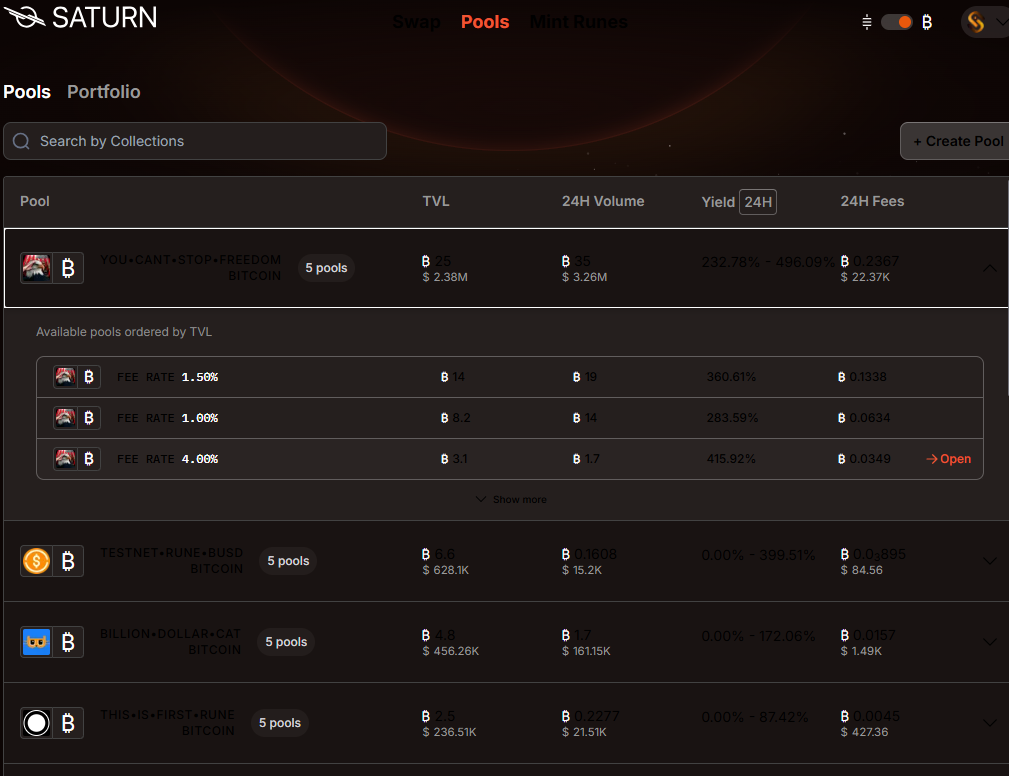The width and height of the screenshot is (1009, 776).
Task: Click the TESTNET•RUNE•BUSD BITCOIN pool name
Action: pos(172,561)
